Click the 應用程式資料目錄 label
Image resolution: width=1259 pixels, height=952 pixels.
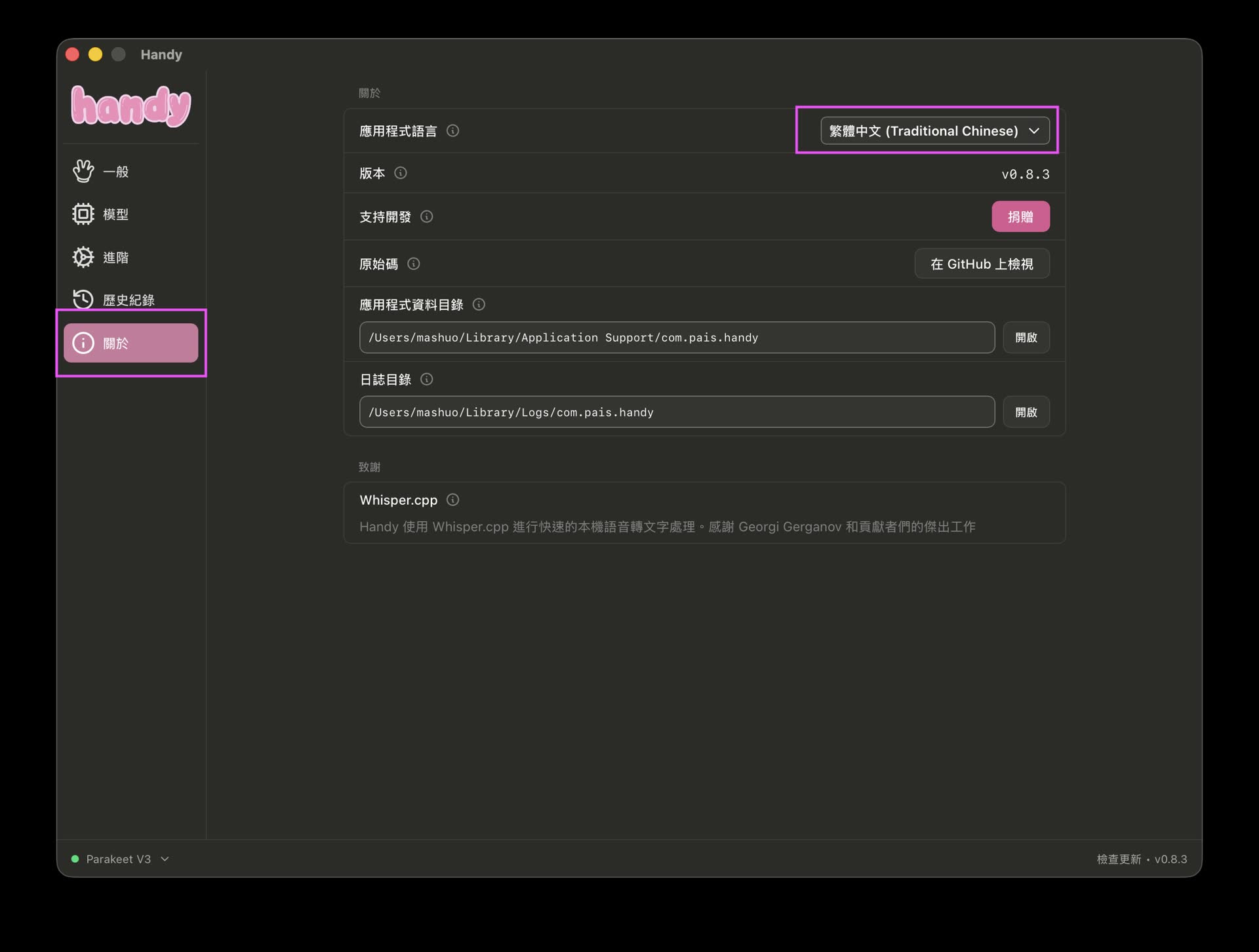(x=411, y=304)
